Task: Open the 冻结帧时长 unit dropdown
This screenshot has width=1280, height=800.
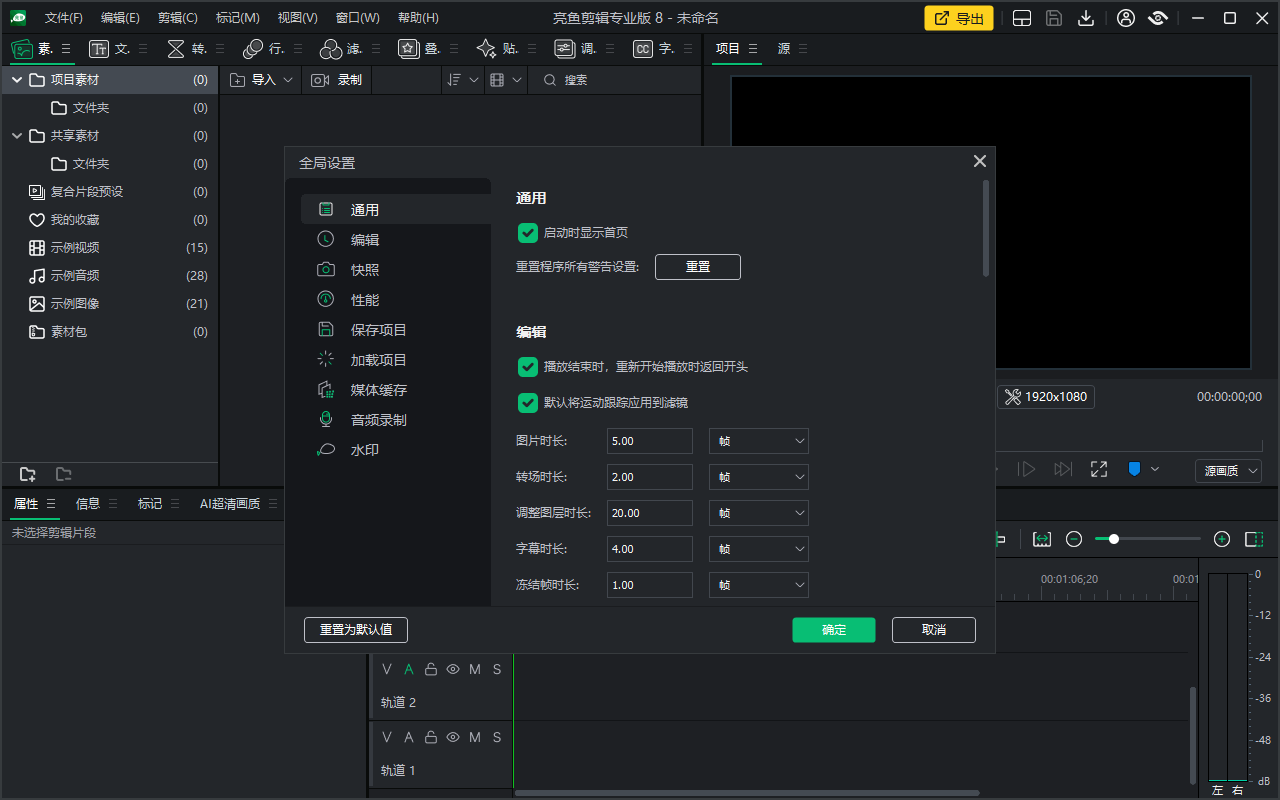Action: pyautogui.click(x=759, y=585)
